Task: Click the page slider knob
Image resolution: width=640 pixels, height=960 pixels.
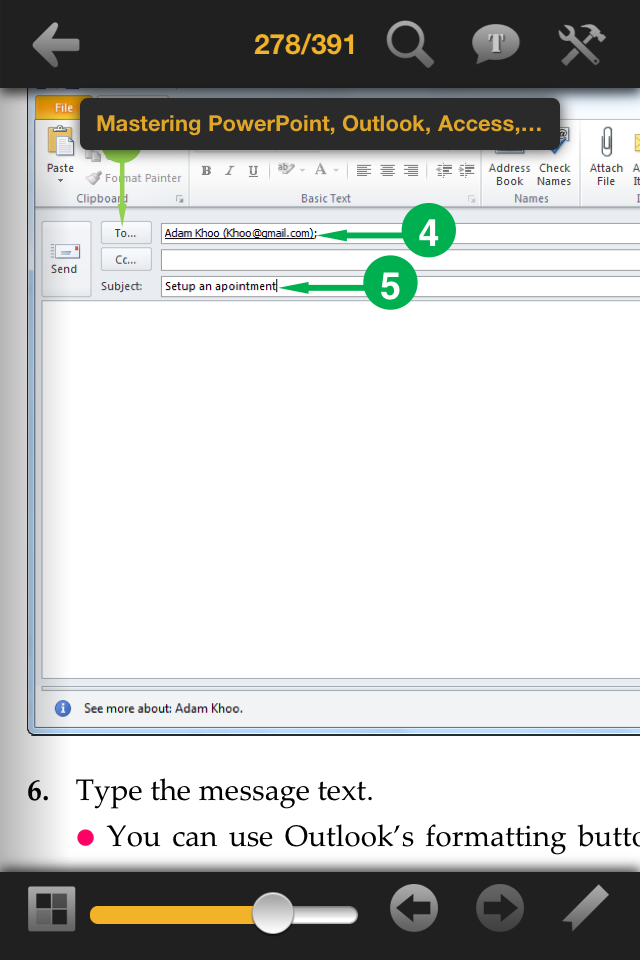Action: point(273,913)
